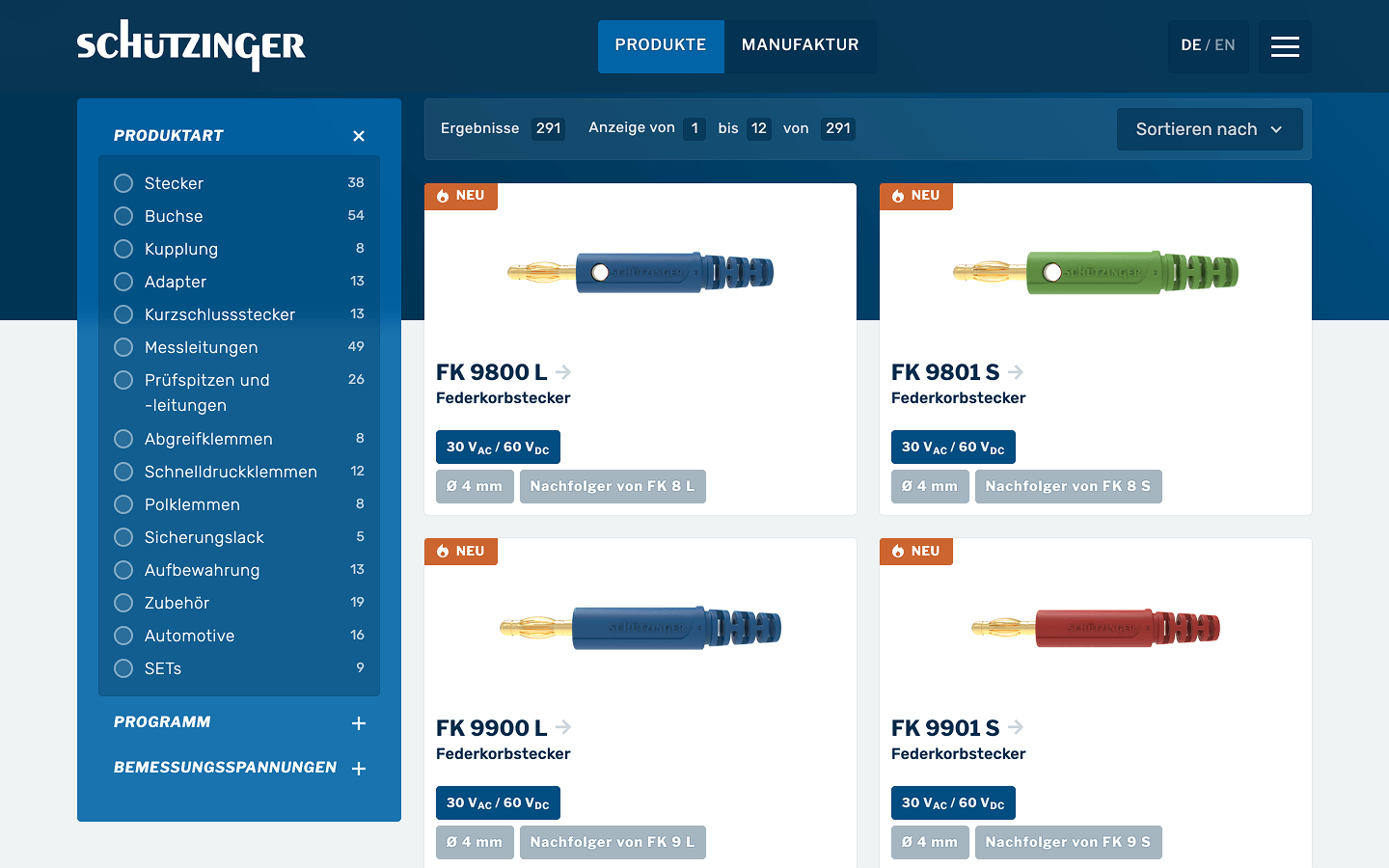Click the NEU flame badge on FK 9801 S
This screenshot has height=868, width=1389.
tap(916, 196)
